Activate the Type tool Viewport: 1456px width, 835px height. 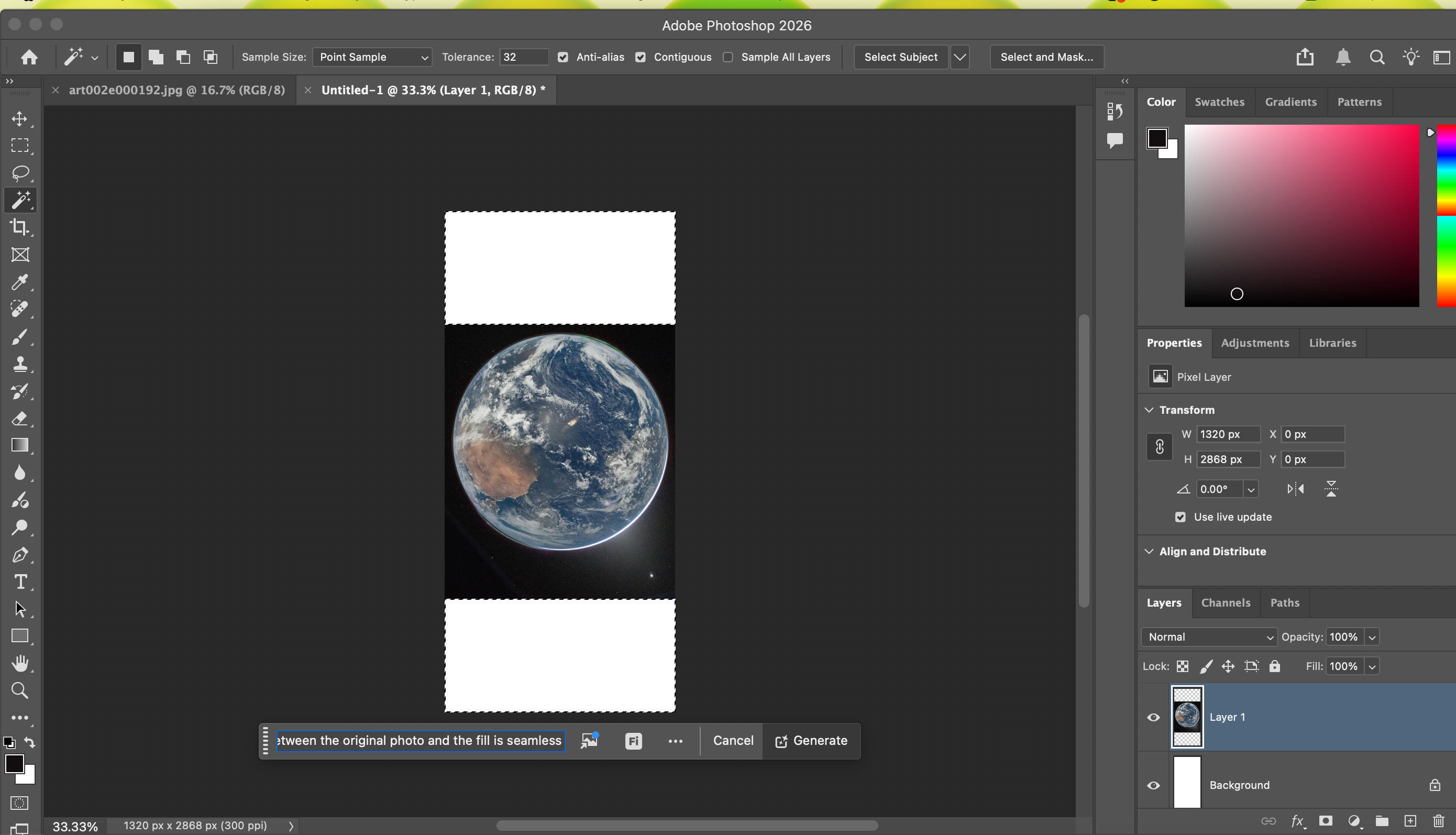click(20, 582)
